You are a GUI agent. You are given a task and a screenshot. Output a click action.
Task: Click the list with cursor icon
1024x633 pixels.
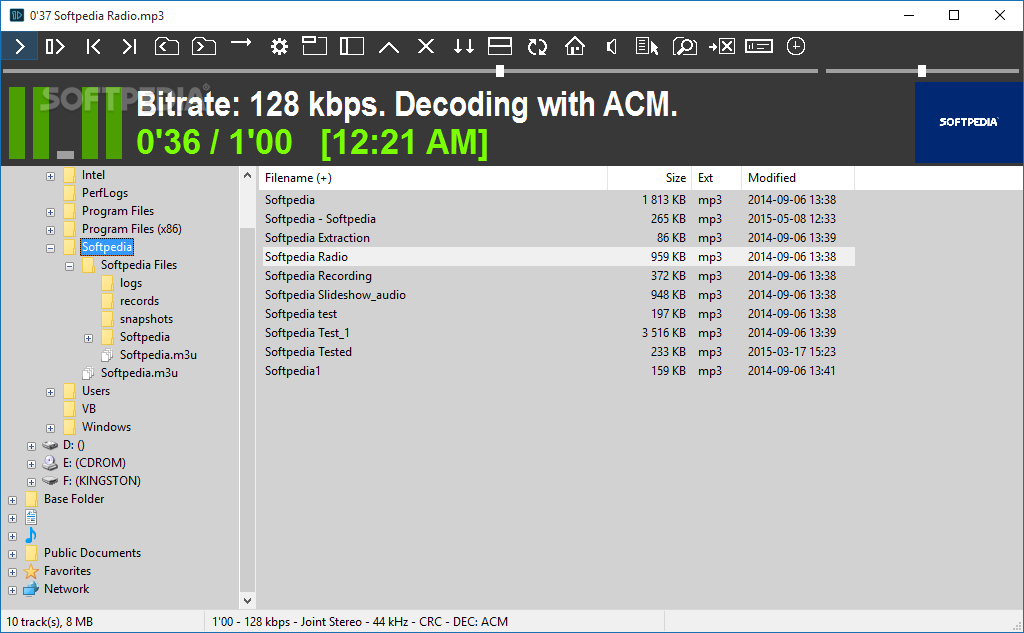(x=647, y=46)
